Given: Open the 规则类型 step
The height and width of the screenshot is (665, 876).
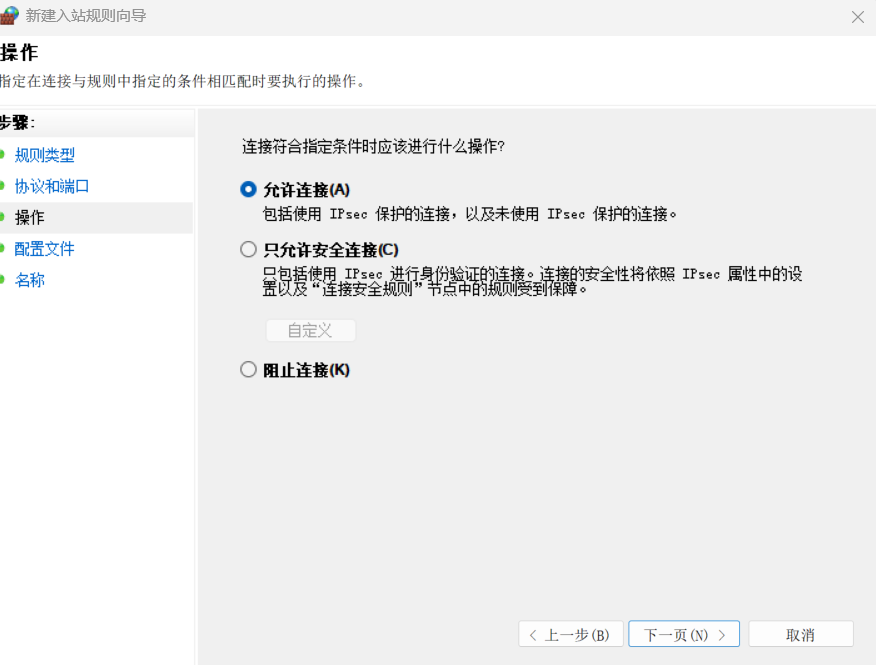Looking at the screenshot, I should coord(45,155).
